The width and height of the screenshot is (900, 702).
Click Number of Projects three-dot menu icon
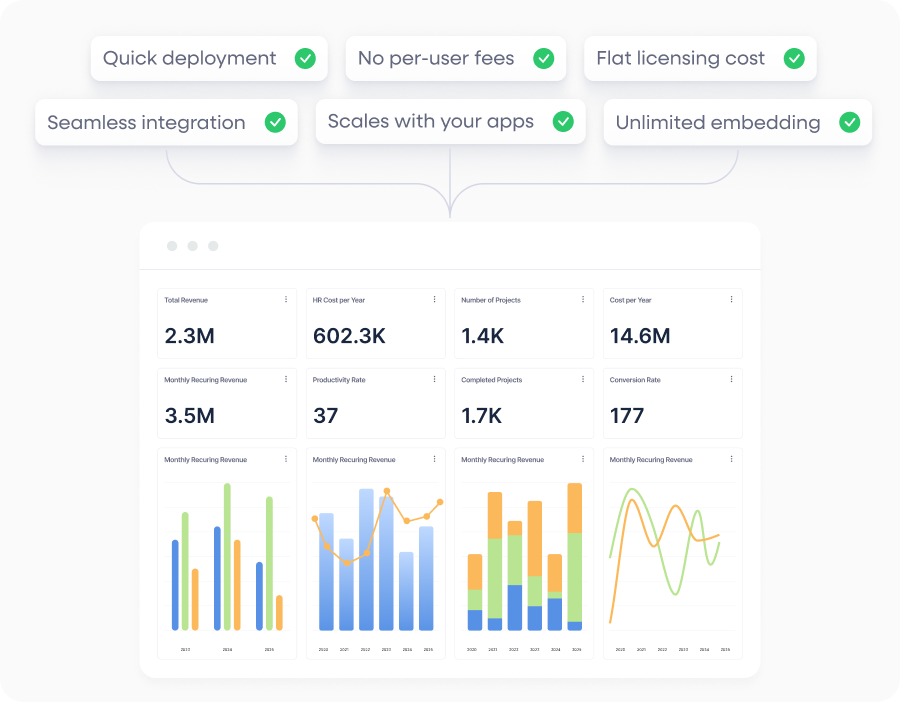[x=583, y=300]
